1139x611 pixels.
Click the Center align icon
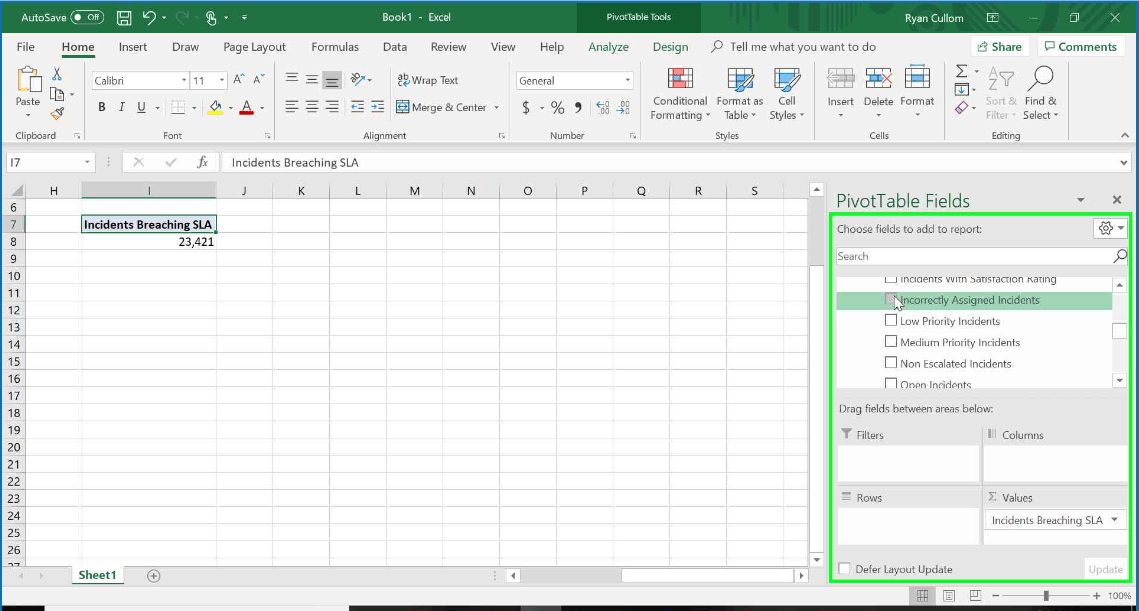pos(312,108)
